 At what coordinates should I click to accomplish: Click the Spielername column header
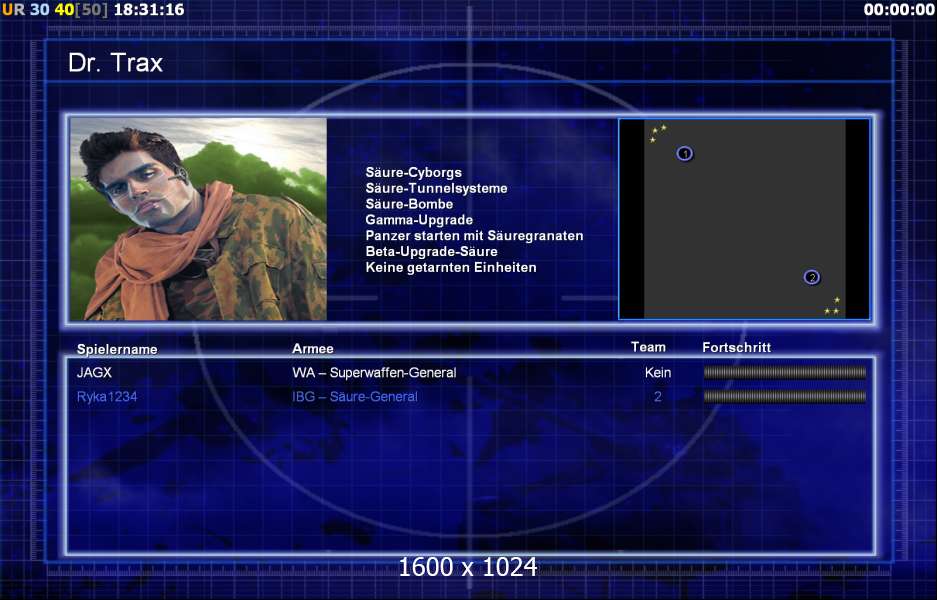click(117, 349)
